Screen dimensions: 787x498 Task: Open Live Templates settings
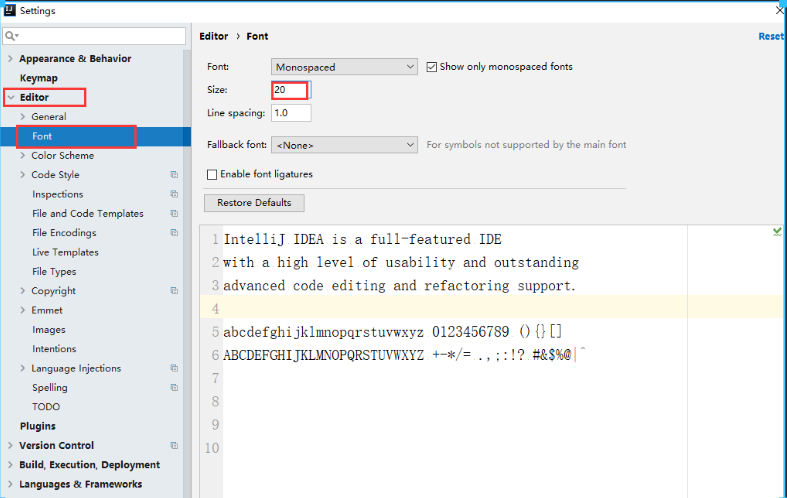click(65, 252)
